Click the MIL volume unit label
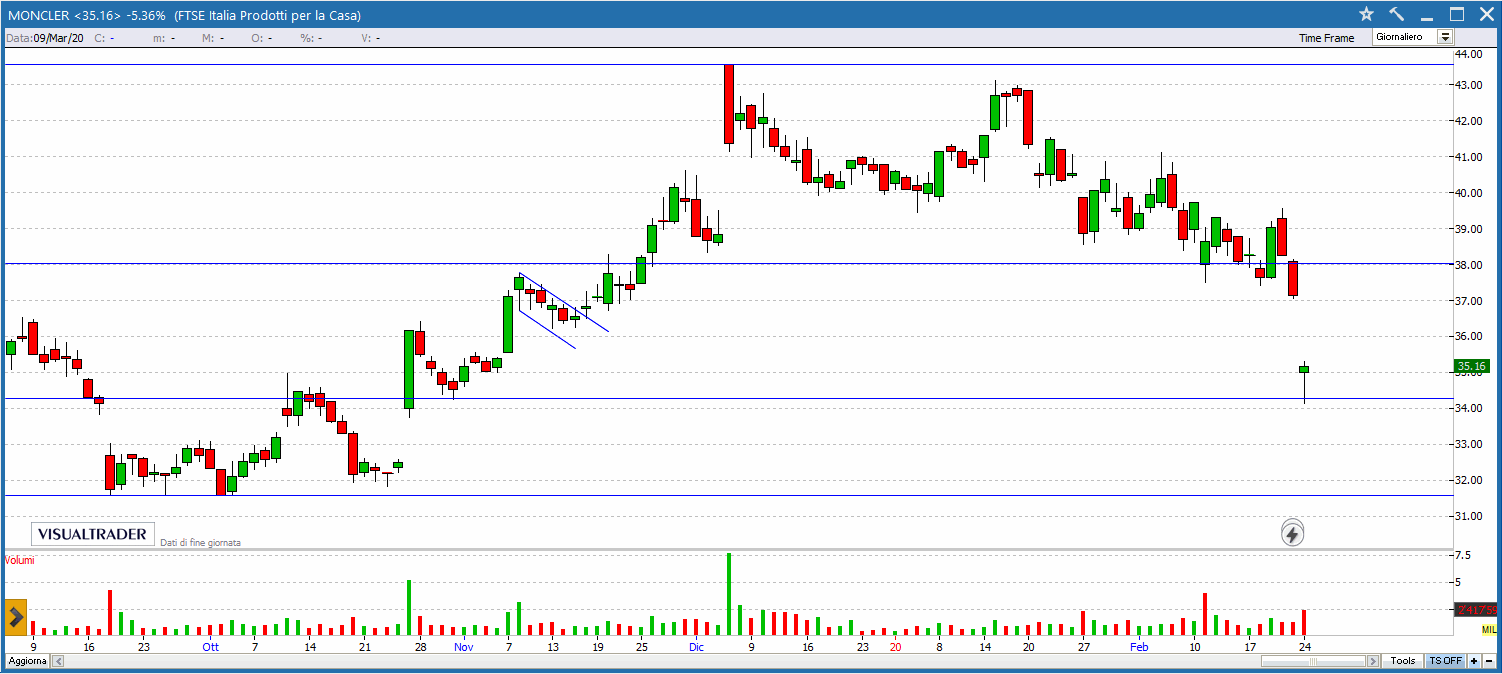1502x674 pixels. [x=1488, y=629]
